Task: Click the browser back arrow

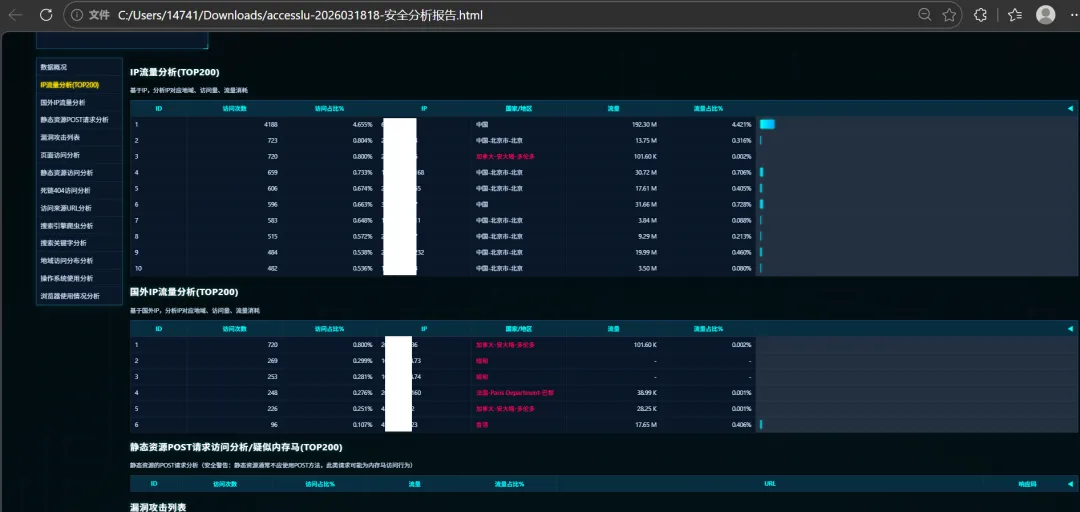Action: [x=15, y=14]
